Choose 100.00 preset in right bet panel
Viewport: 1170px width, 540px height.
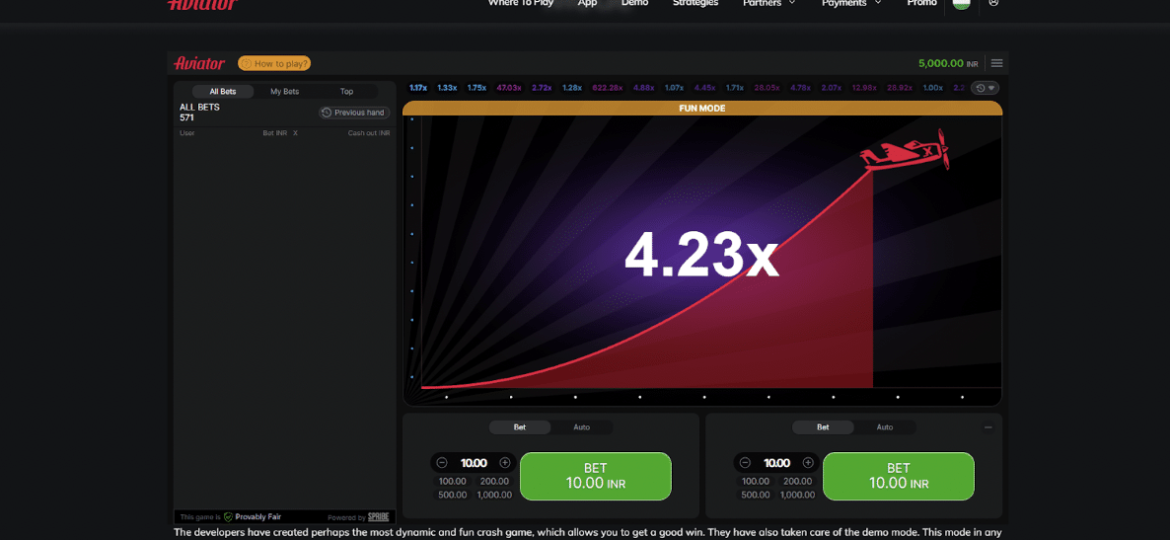[x=755, y=481]
